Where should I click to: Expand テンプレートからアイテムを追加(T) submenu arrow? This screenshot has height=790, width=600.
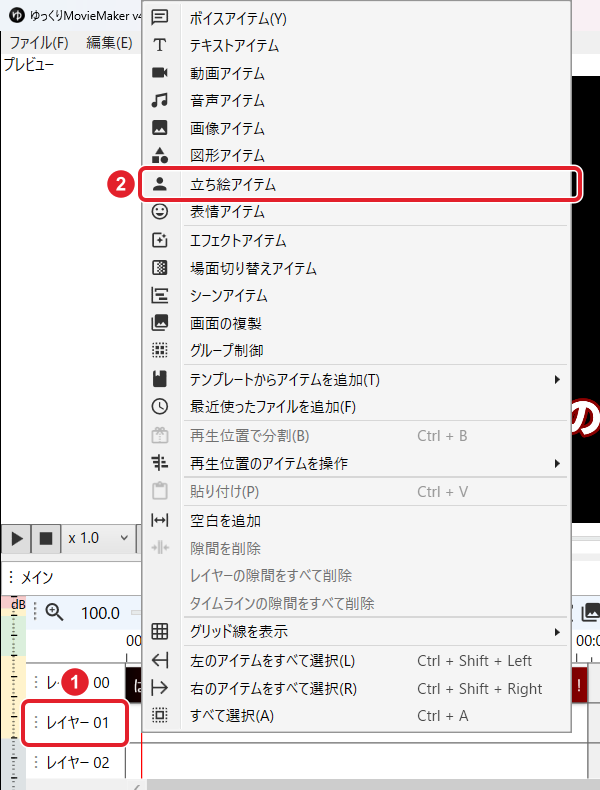[557, 379]
